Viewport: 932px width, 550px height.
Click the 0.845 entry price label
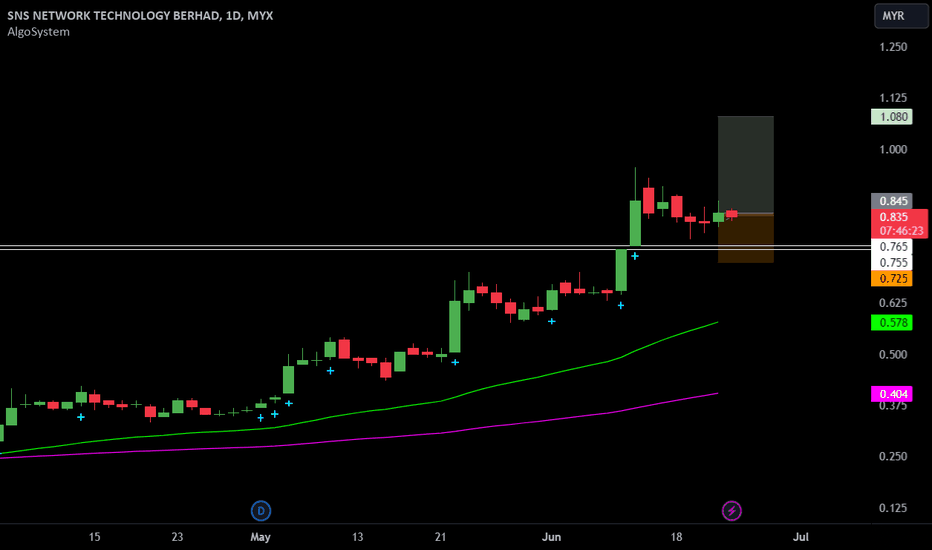(x=892, y=201)
